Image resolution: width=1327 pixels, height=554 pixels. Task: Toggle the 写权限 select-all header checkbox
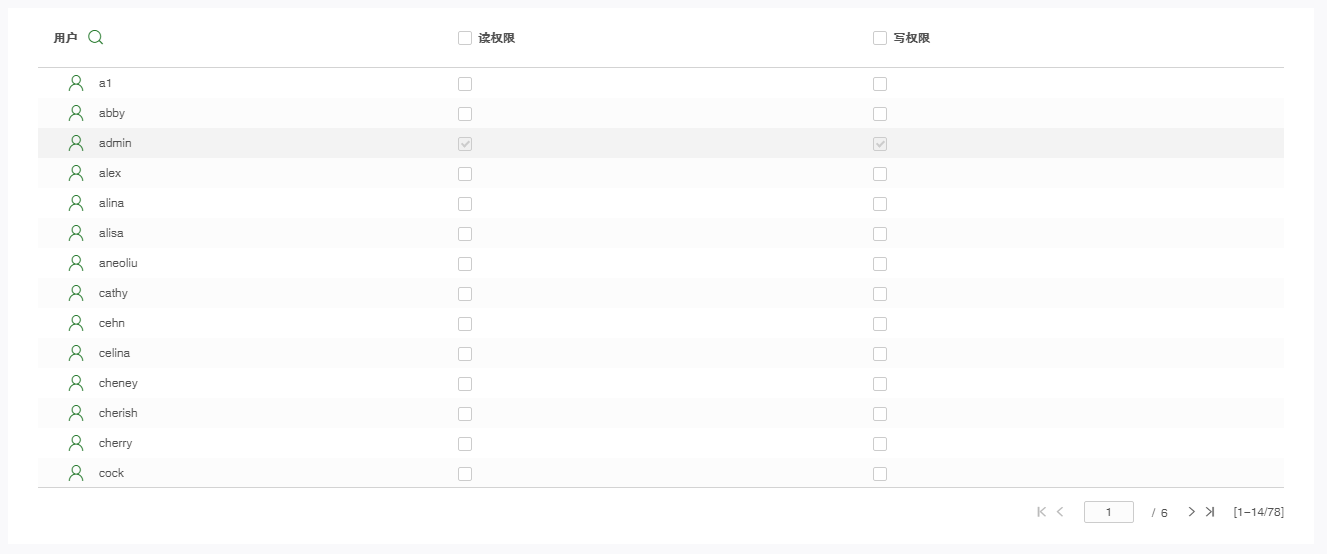880,38
